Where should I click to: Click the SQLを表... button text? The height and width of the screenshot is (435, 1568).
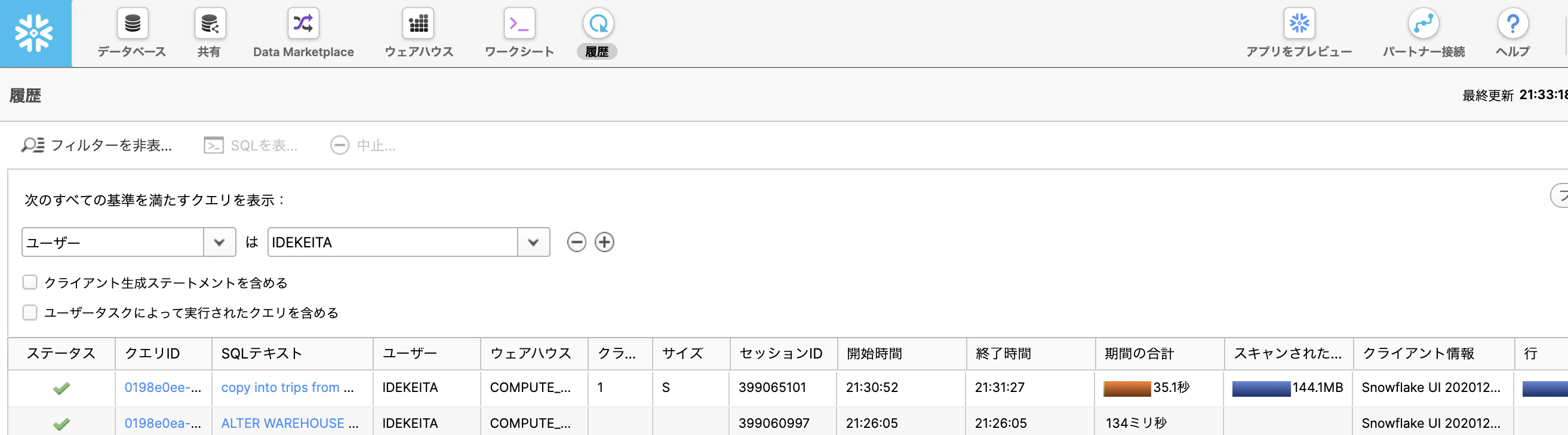pos(263,145)
